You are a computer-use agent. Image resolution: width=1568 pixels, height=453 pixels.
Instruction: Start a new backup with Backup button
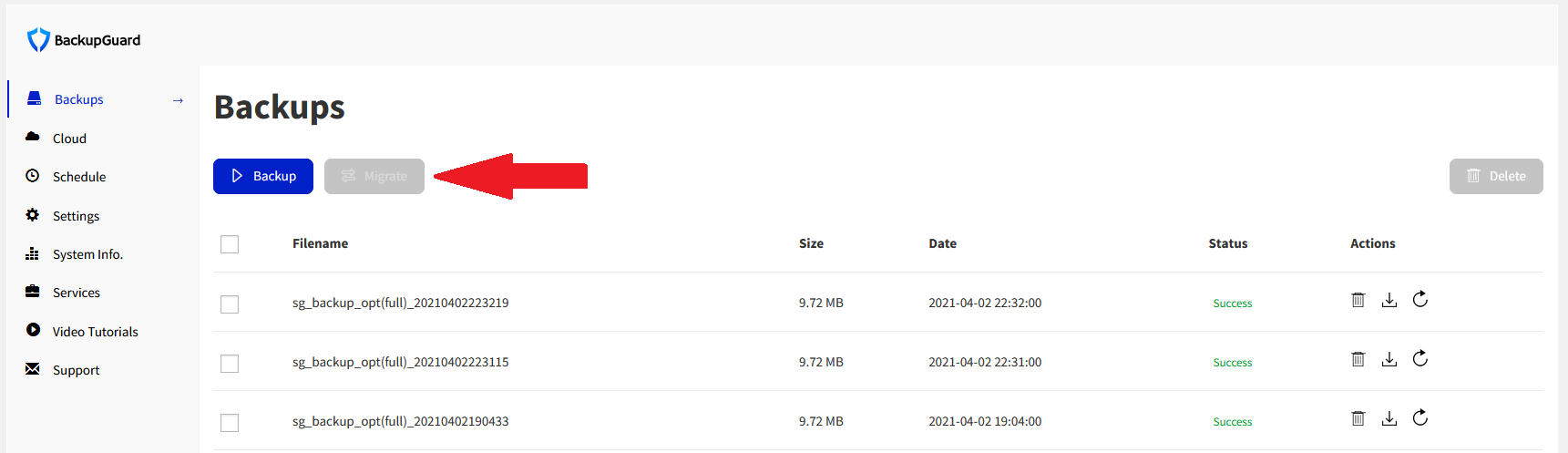(263, 176)
